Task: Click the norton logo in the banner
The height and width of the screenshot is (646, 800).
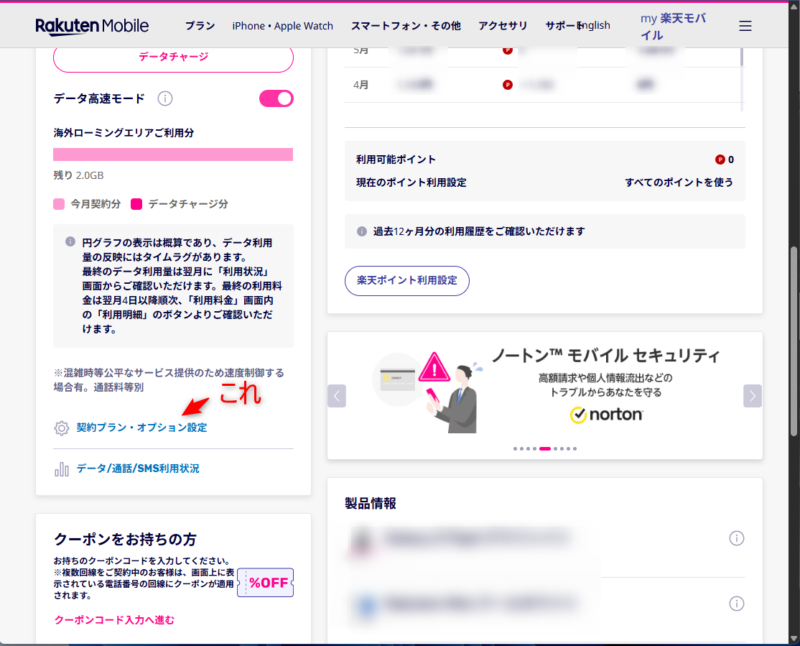Action: pyautogui.click(x=606, y=414)
